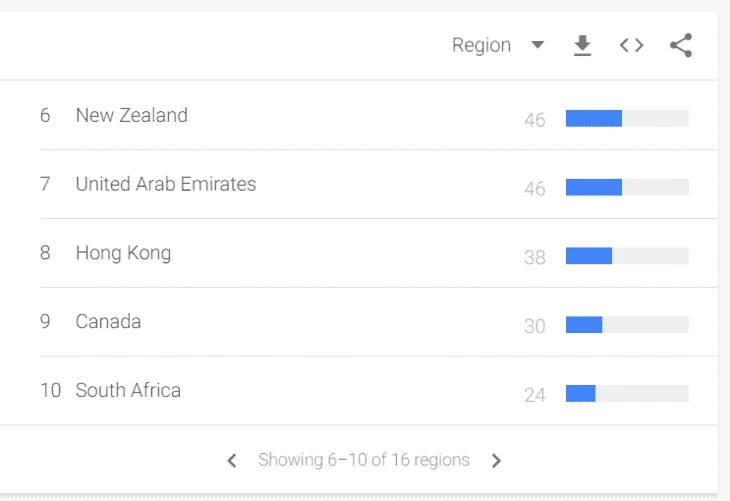Screen dimensions: 730x501
Task: Select United Arab Emirates region
Action: (x=166, y=184)
